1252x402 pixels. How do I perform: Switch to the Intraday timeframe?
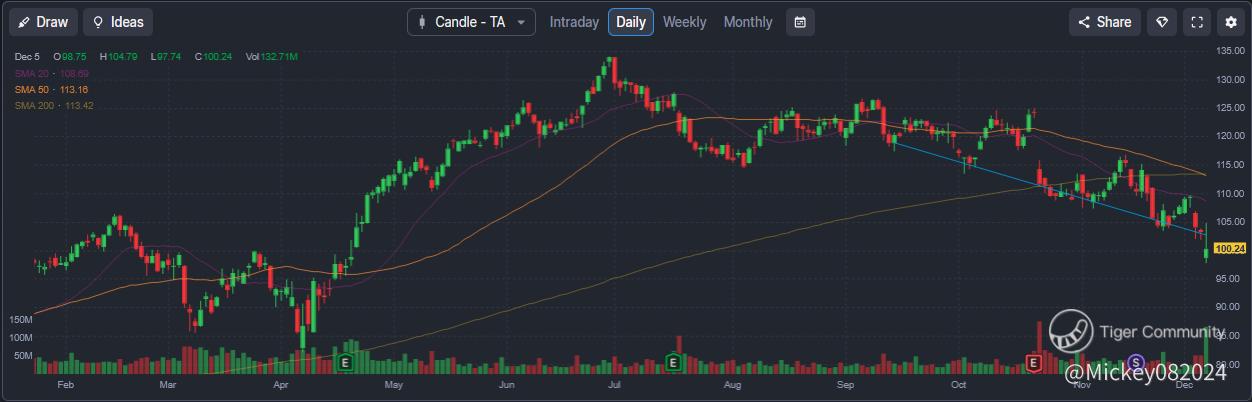[574, 22]
